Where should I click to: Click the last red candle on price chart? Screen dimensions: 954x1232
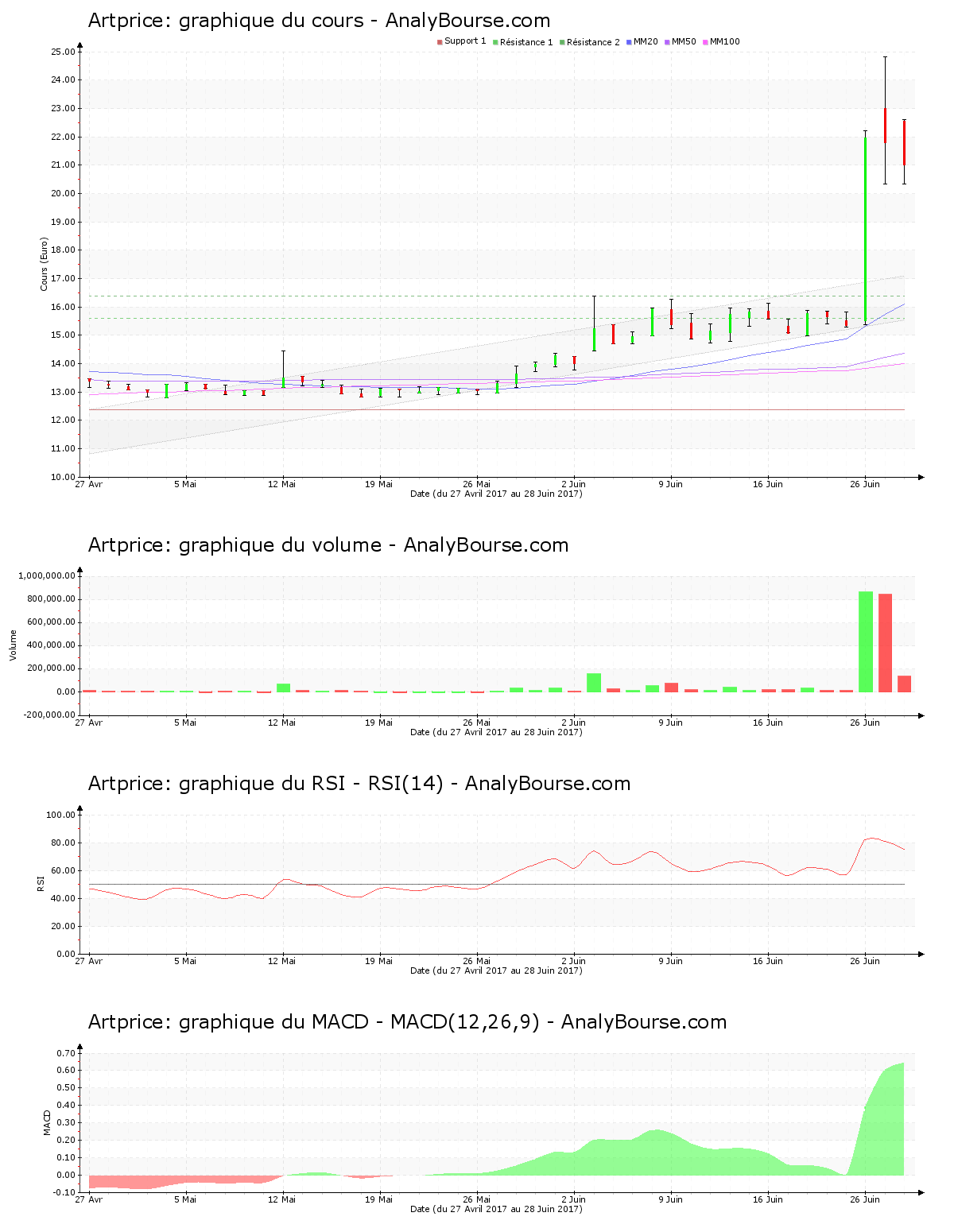click(x=904, y=142)
